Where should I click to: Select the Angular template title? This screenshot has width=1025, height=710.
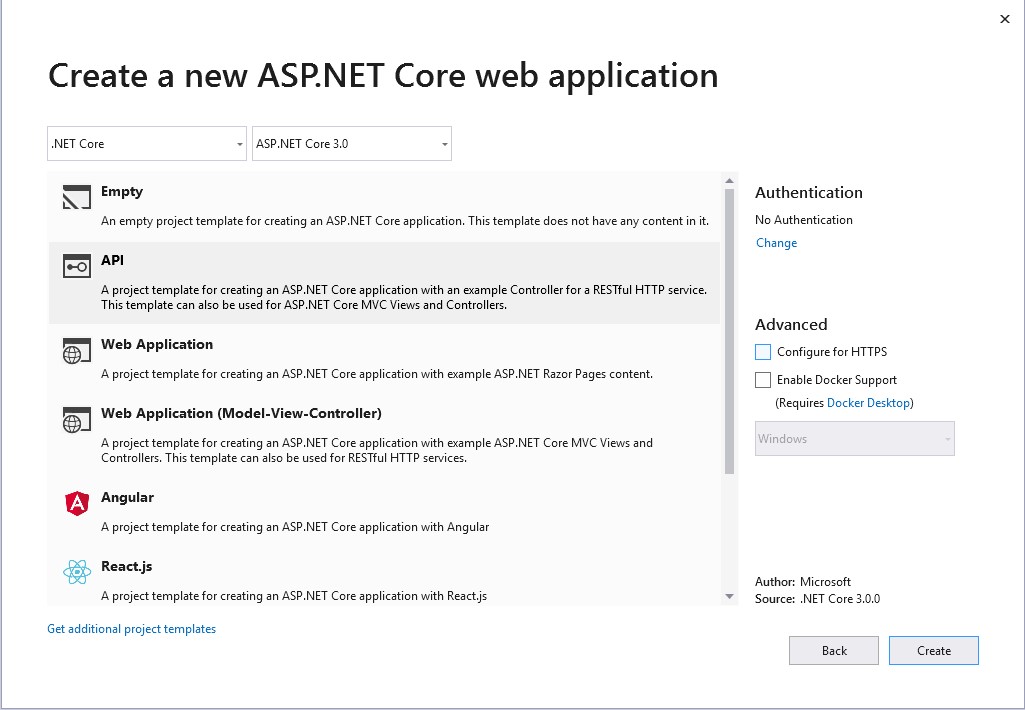pos(127,498)
